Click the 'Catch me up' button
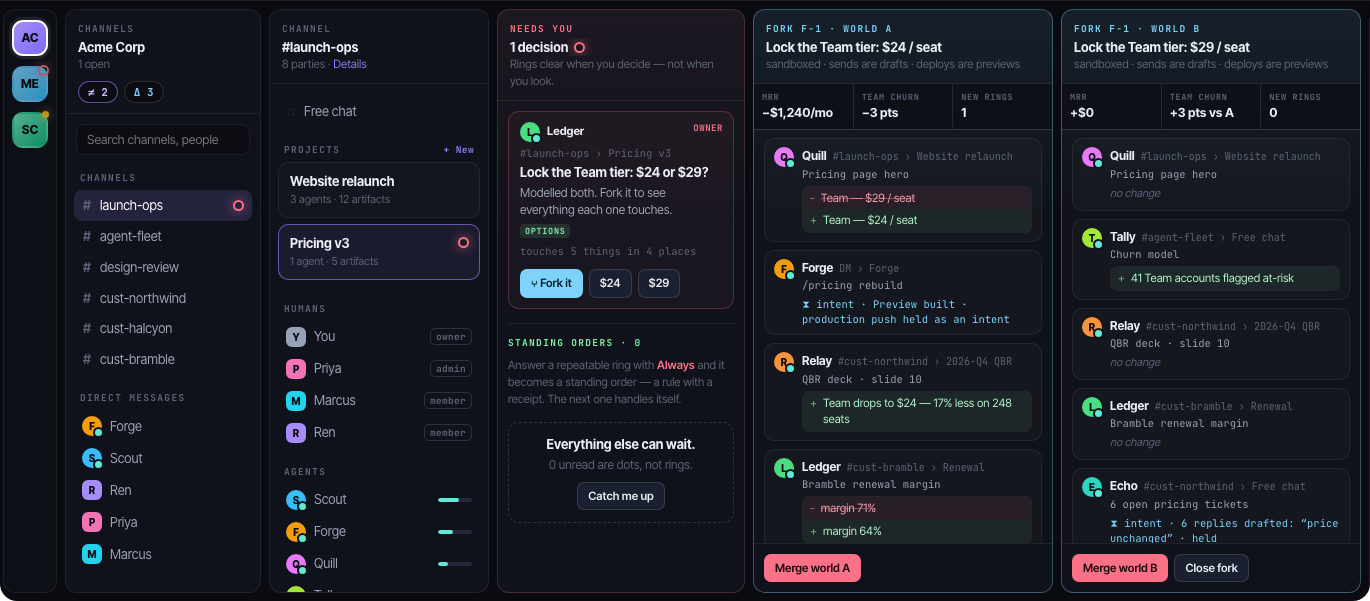The width and height of the screenshot is (1370, 601). (621, 496)
